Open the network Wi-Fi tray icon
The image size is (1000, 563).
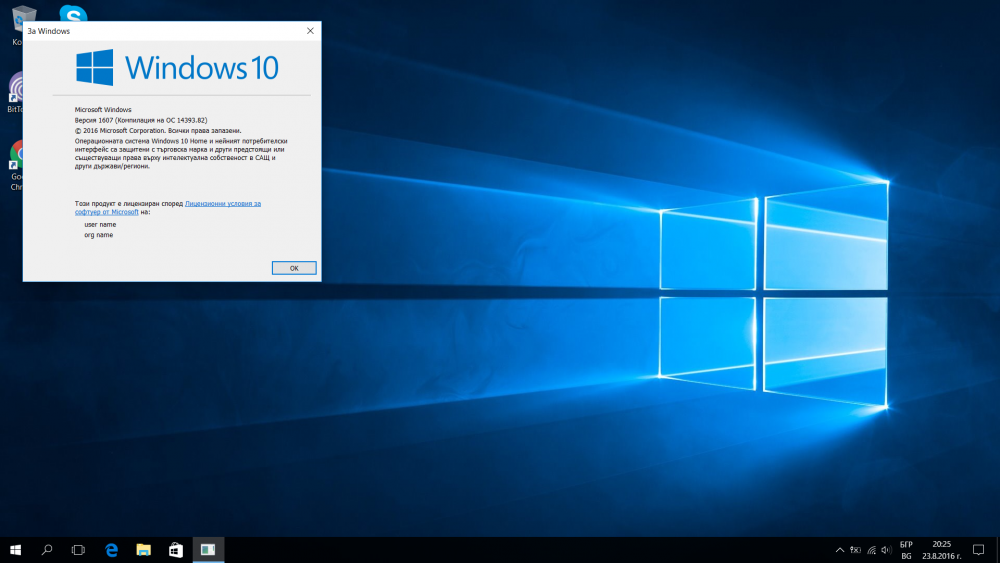[x=871, y=550]
